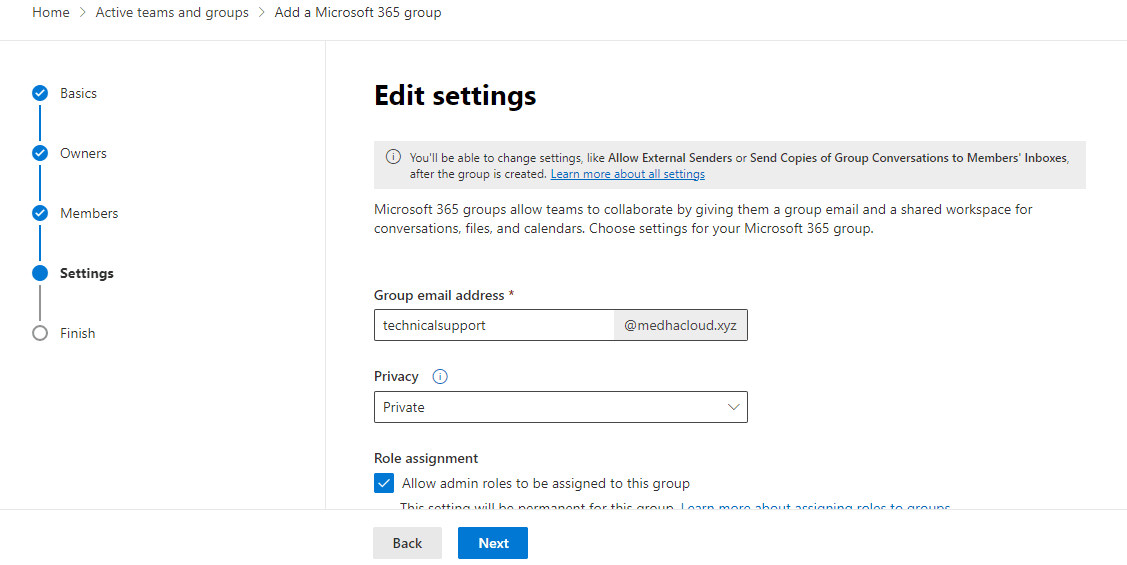
Task: Click the empty Finish step circle
Action: [40, 333]
